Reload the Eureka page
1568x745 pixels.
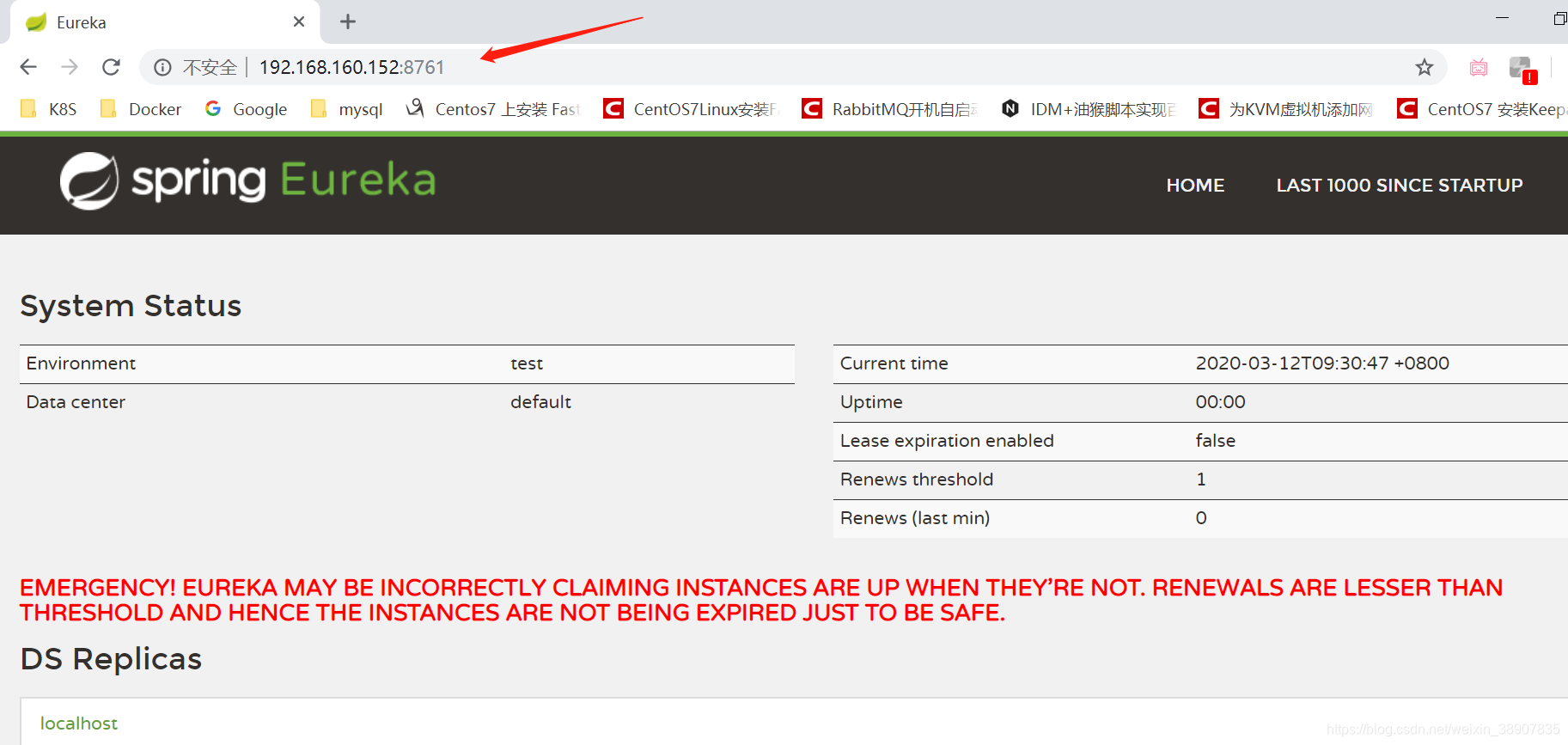[111, 67]
